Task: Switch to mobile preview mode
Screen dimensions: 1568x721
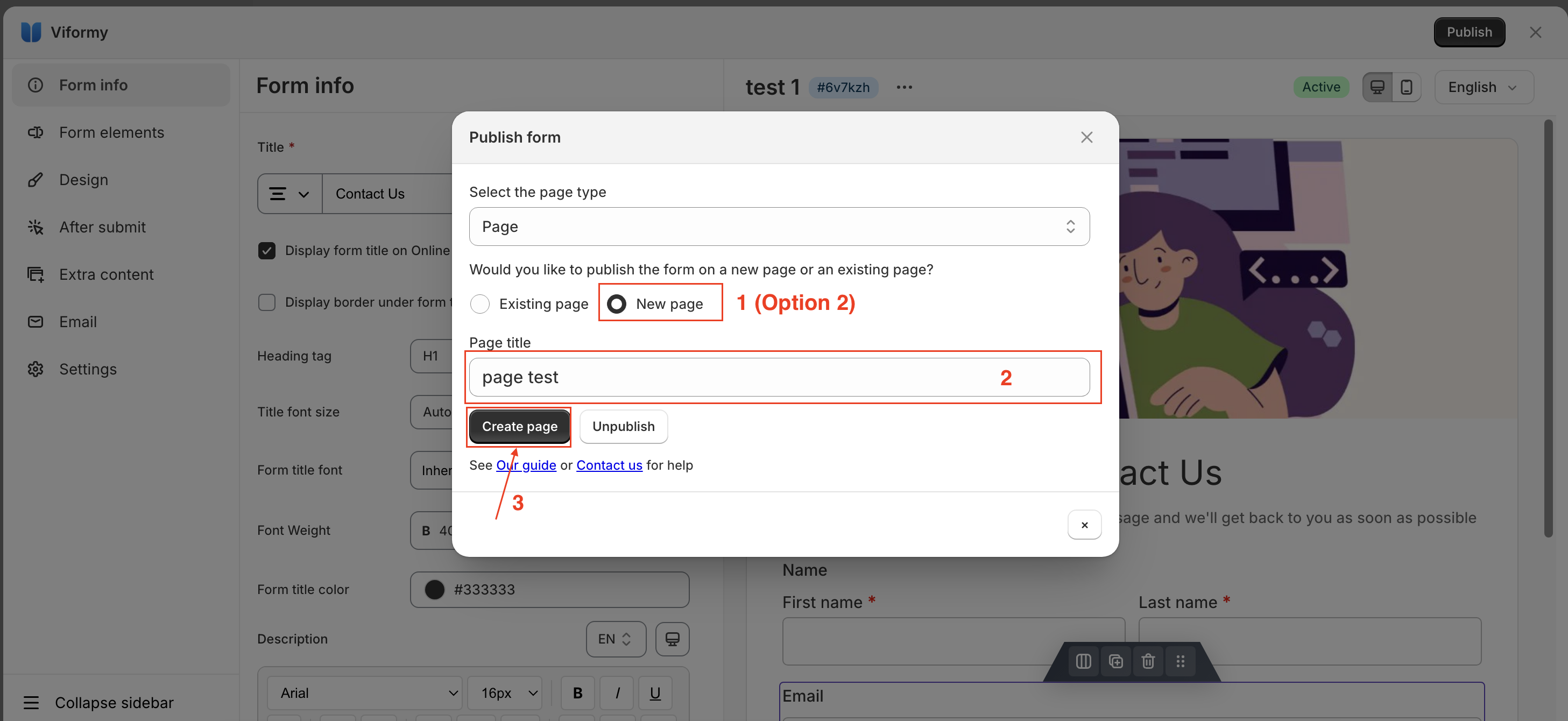Action: [x=1406, y=87]
